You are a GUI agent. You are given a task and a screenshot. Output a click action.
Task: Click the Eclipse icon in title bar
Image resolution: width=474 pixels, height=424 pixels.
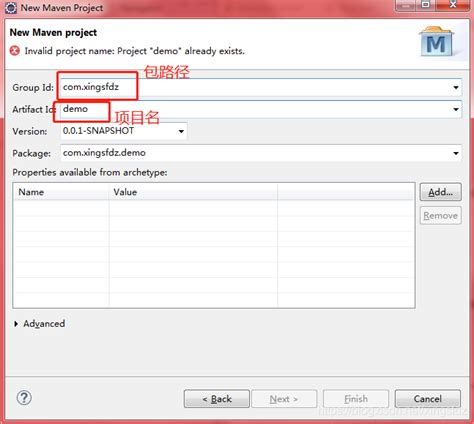pyautogui.click(x=11, y=8)
